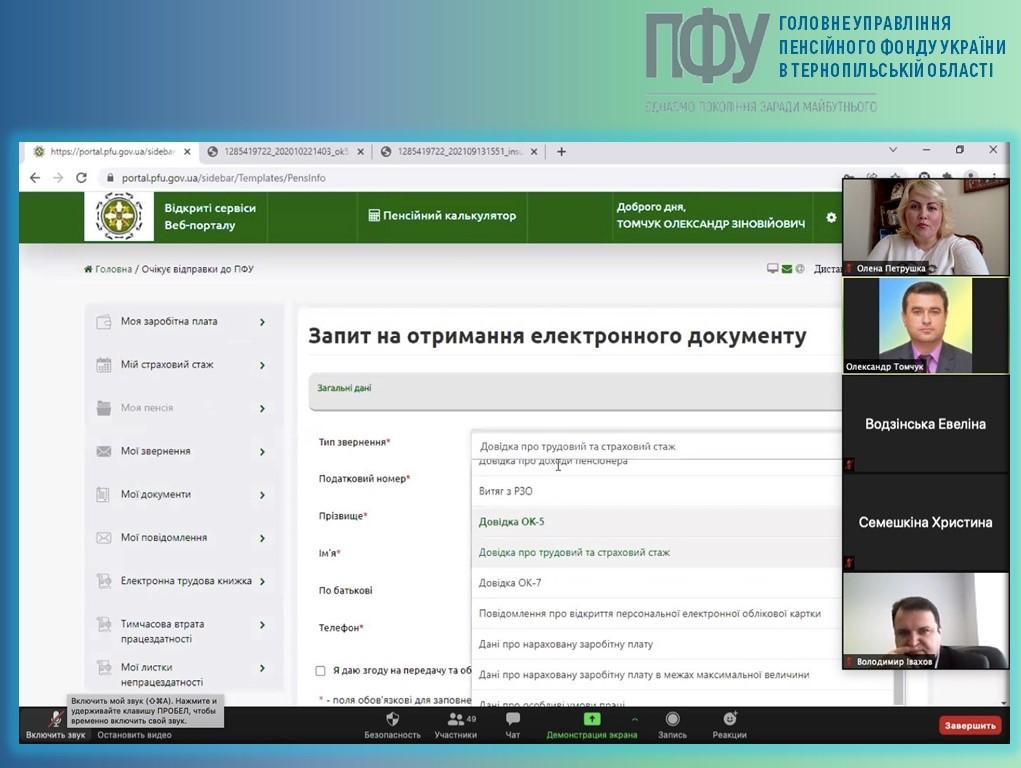Screen dimensions: 1021x768
Task: Select Повідомлення про відкриття персональної картки option
Action: (x=656, y=614)
